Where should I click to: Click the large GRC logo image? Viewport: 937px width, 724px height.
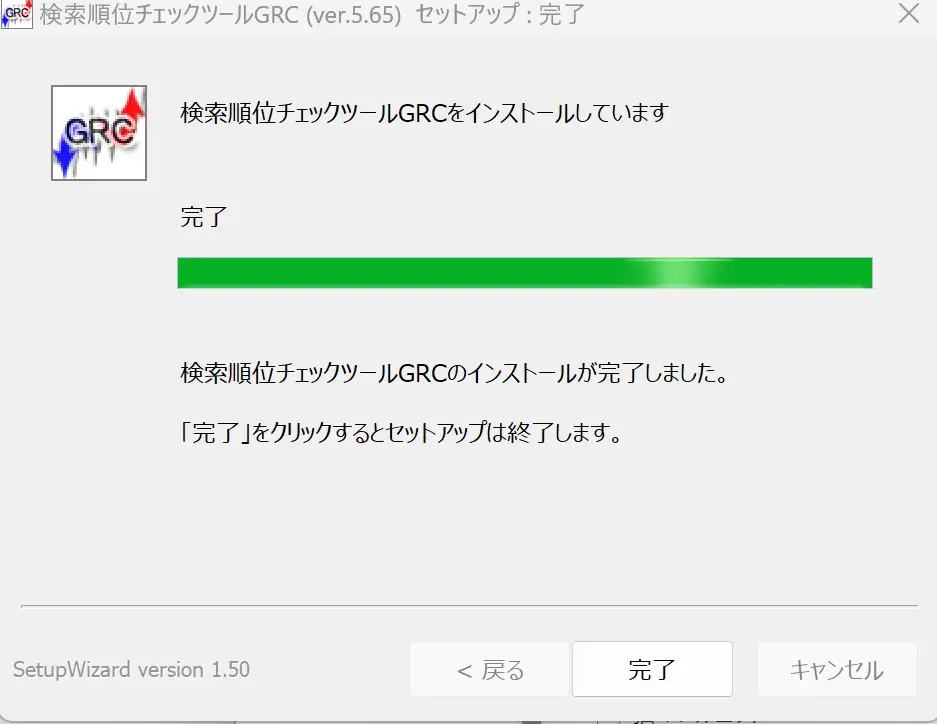tap(99, 133)
